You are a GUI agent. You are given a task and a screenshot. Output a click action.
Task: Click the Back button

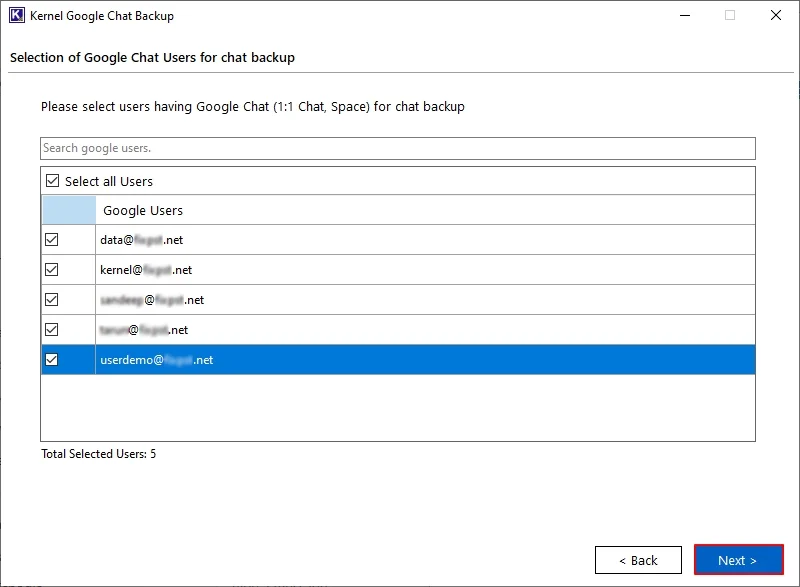(638, 560)
